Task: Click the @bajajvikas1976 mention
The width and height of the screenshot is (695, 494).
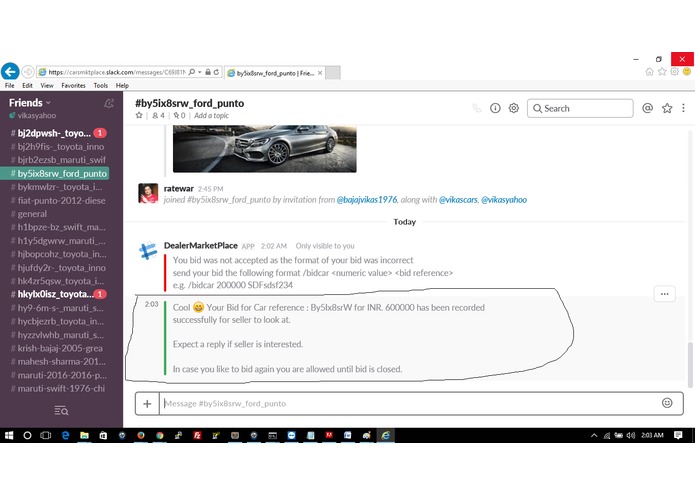Action: 367,200
